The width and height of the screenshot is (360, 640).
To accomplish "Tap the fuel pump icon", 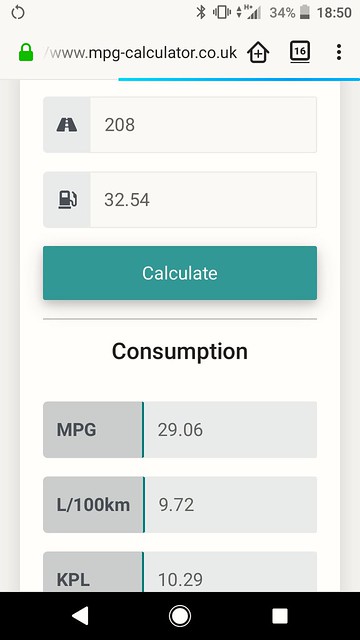I will point(67,200).
